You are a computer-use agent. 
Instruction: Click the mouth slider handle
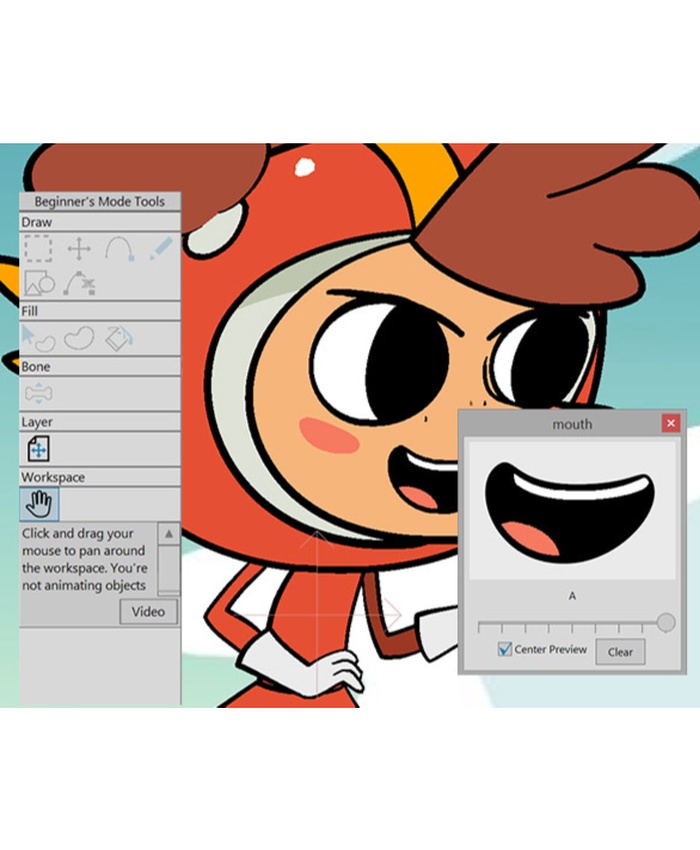click(666, 623)
